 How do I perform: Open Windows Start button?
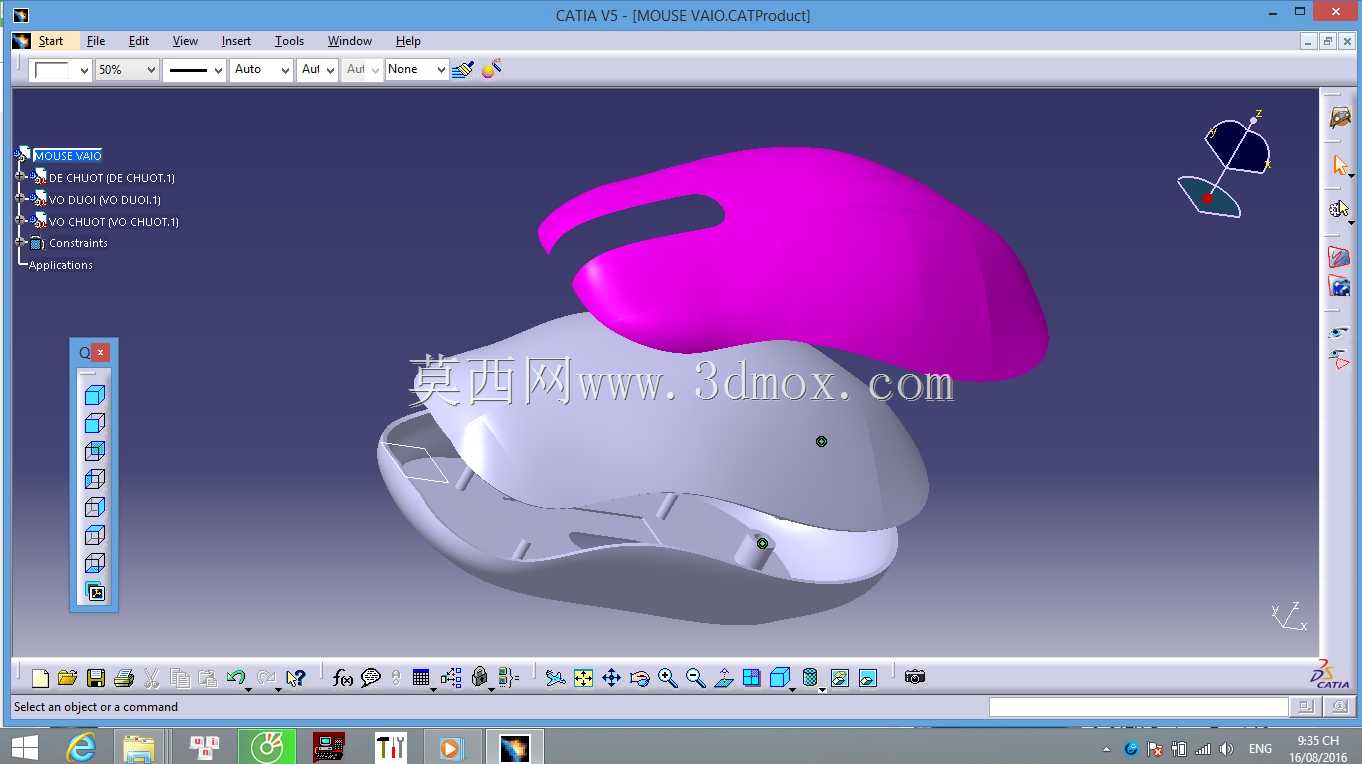click(25, 747)
